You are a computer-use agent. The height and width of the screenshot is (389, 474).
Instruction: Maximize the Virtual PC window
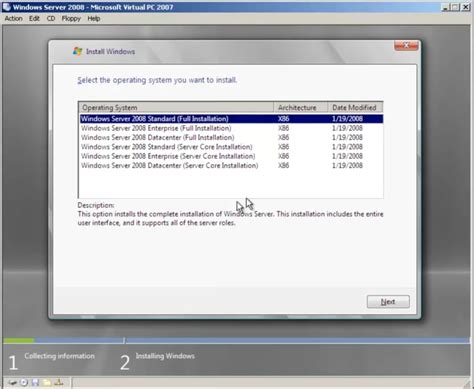[x=455, y=7]
